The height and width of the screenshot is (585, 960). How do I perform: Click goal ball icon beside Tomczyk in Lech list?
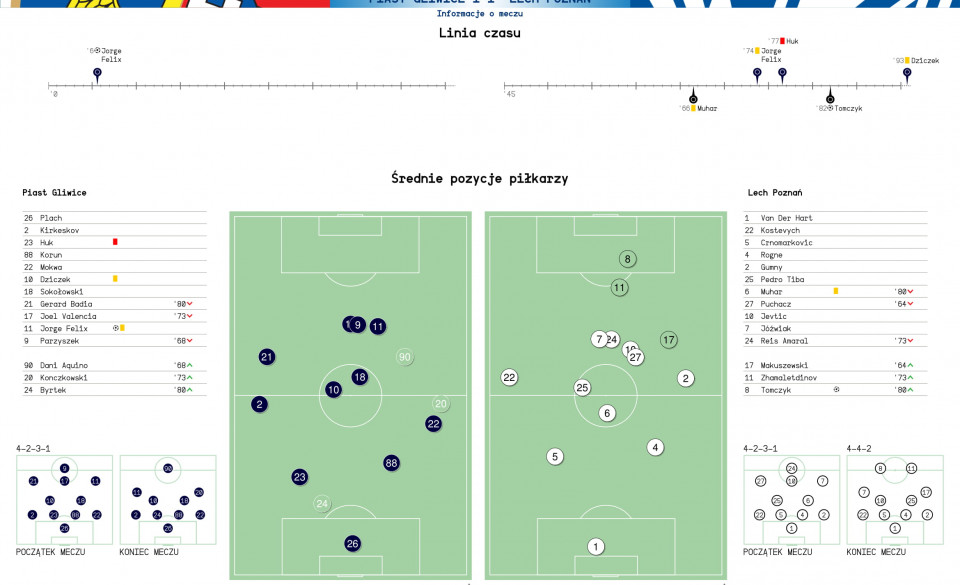click(x=836, y=389)
